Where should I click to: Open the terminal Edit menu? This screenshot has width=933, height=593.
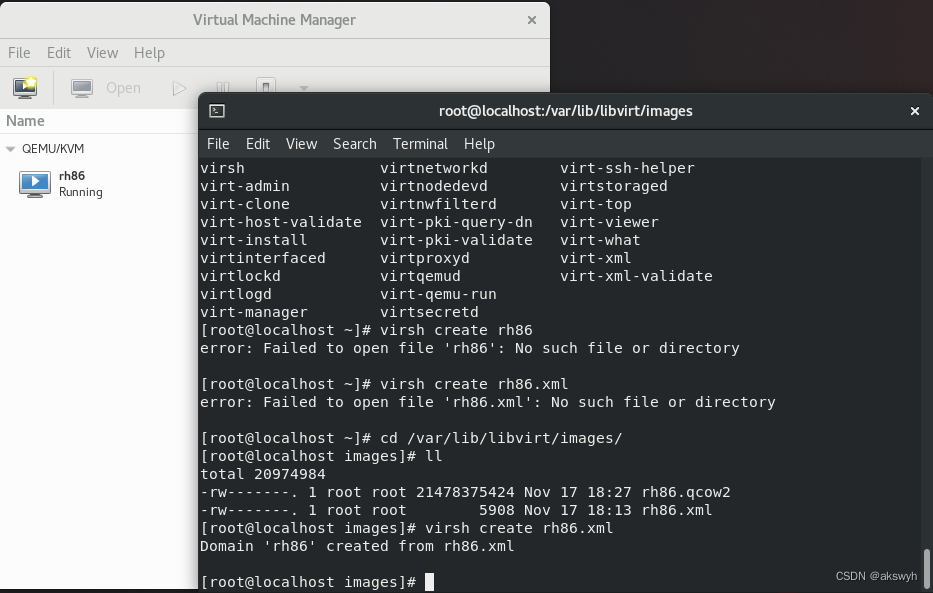pyautogui.click(x=258, y=144)
